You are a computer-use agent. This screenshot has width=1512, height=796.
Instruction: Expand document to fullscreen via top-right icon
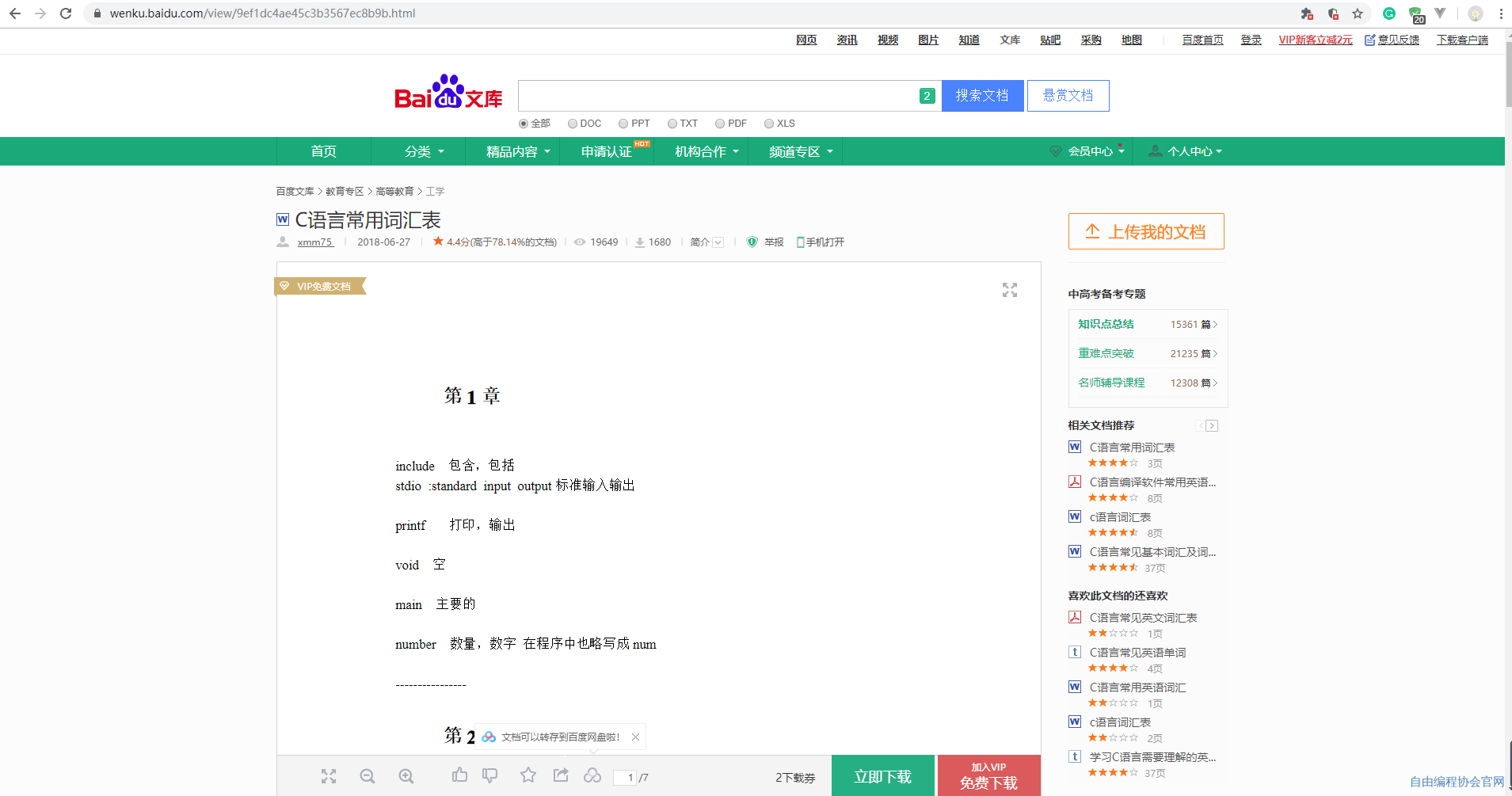[x=1010, y=290]
